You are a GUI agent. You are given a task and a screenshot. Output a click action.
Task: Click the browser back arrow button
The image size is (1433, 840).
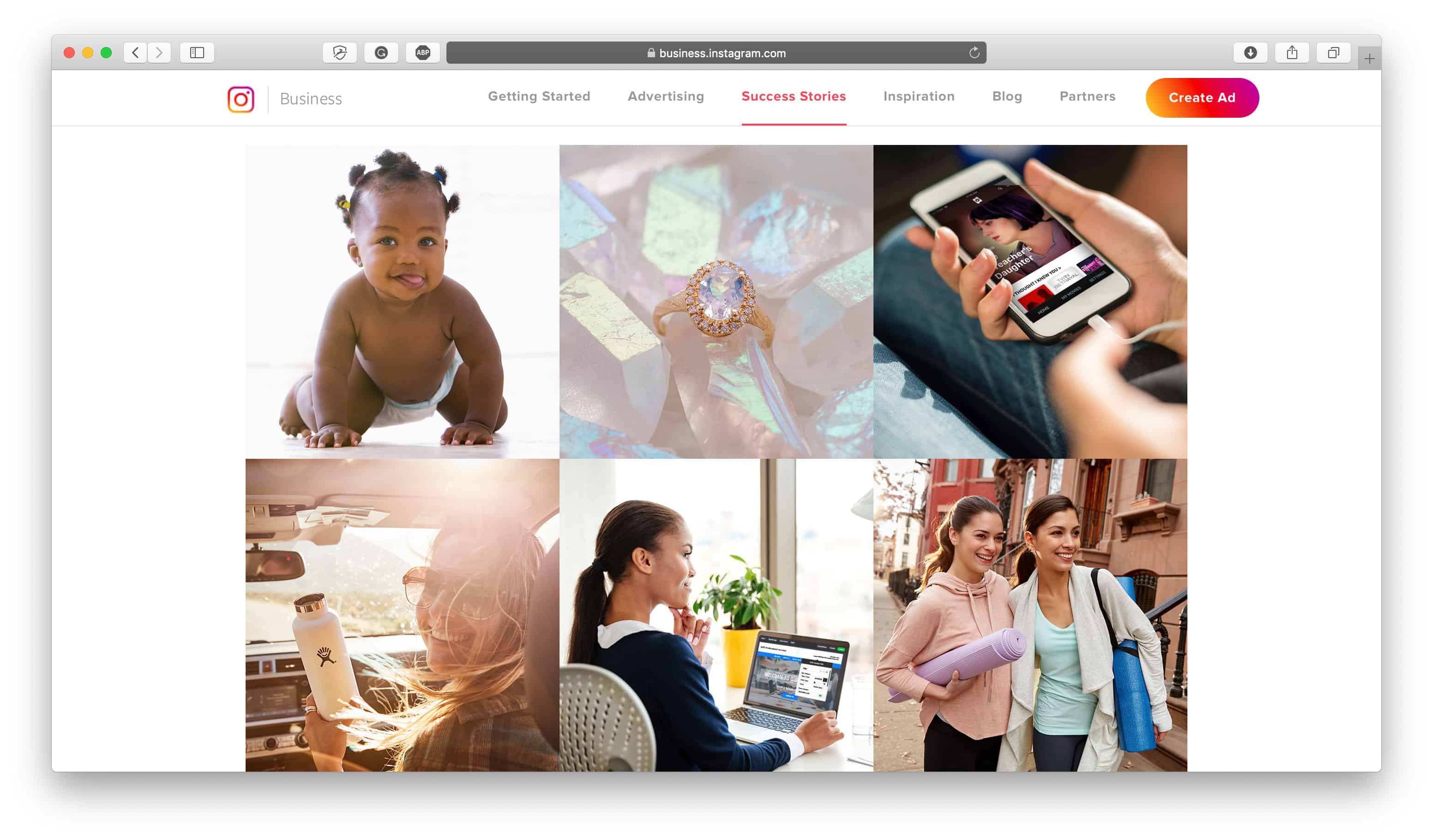tap(136, 52)
